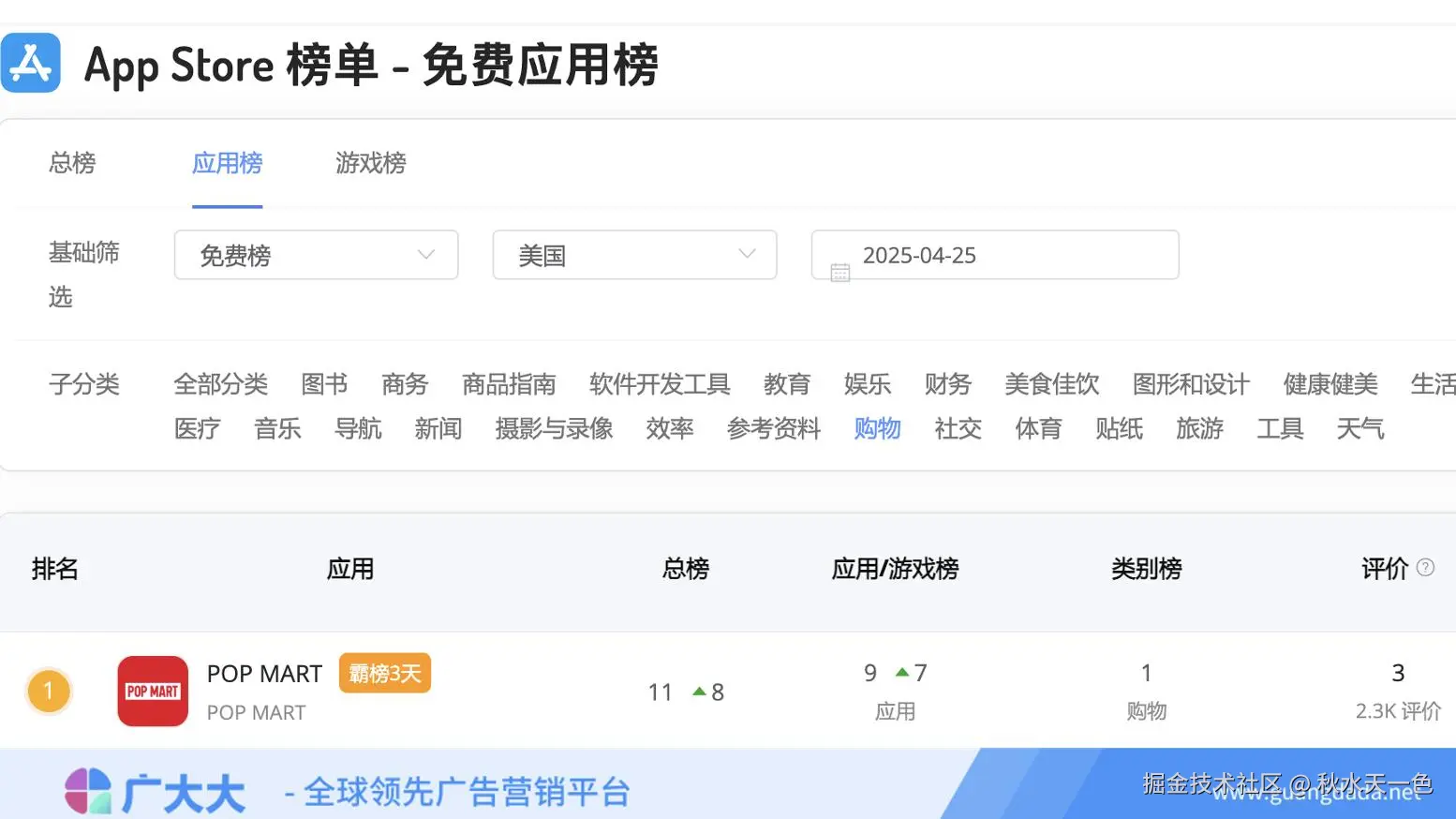
Task: Filter by 工具 subcategory
Action: tap(1281, 429)
